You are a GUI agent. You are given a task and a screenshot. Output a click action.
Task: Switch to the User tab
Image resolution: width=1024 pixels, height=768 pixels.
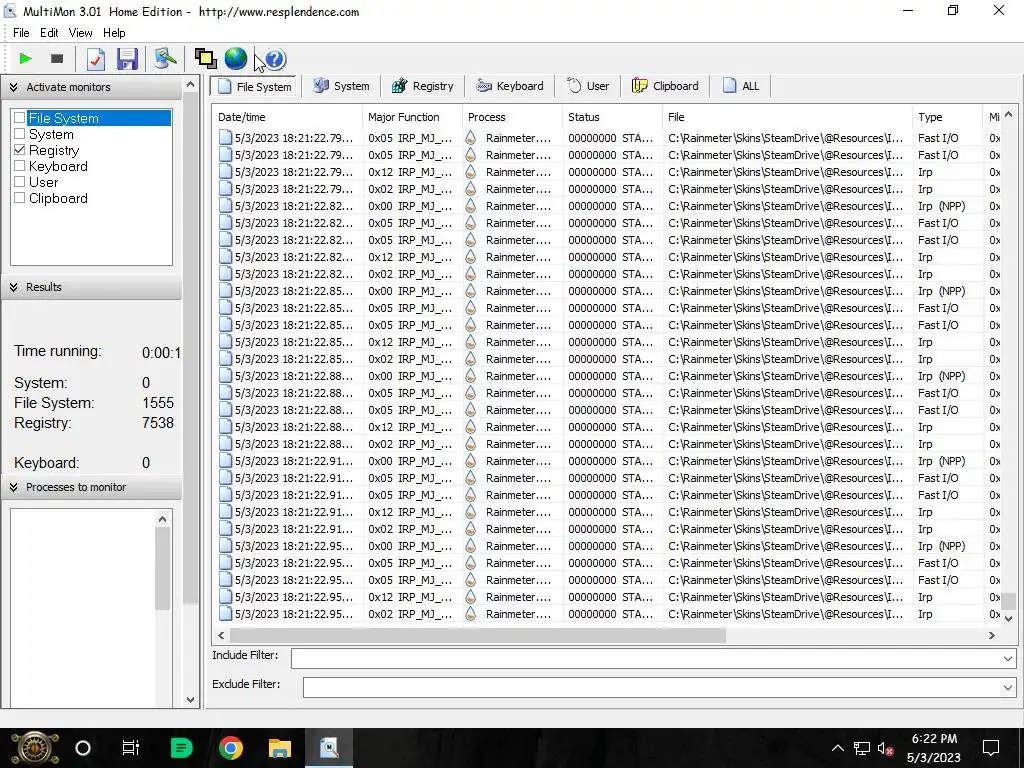[x=588, y=86]
